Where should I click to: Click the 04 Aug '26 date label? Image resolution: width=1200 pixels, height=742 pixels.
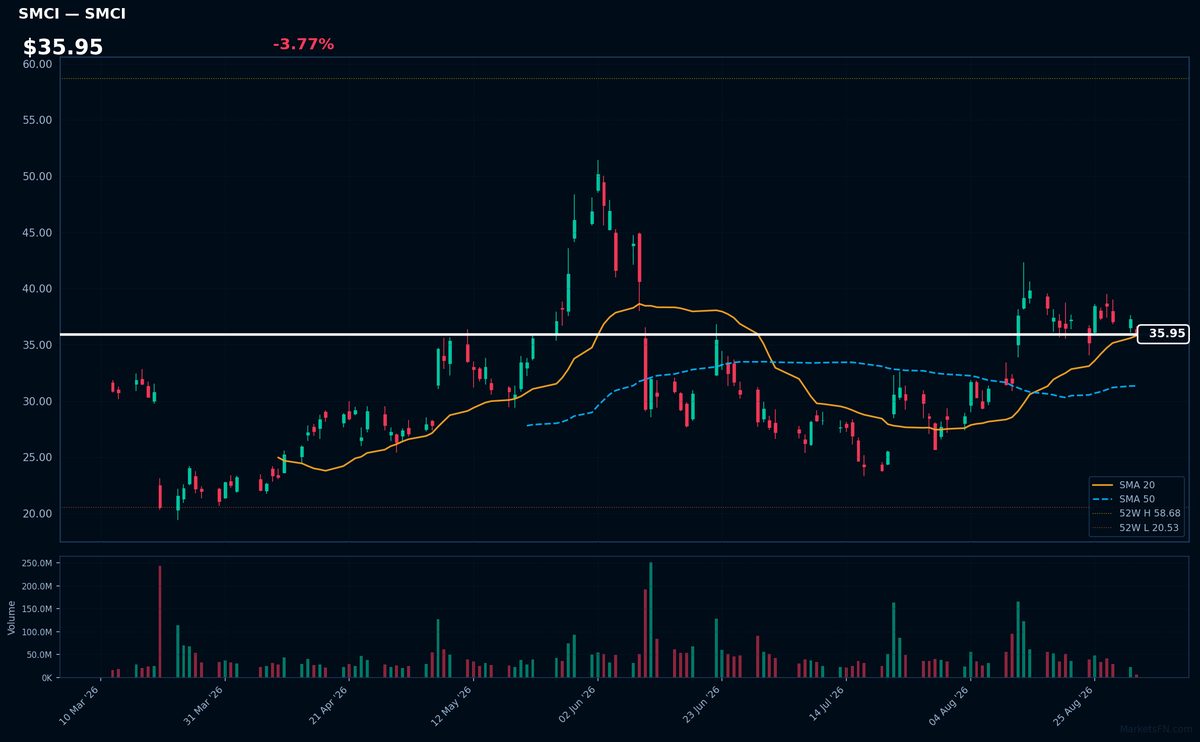pyautogui.click(x=949, y=706)
